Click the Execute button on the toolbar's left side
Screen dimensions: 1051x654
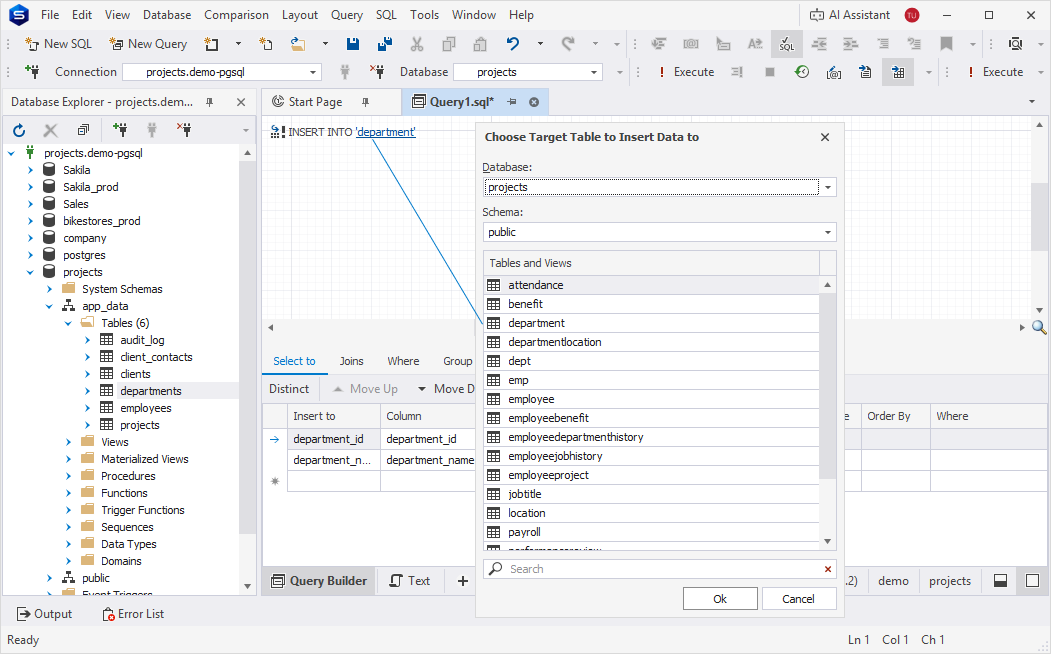tap(687, 72)
